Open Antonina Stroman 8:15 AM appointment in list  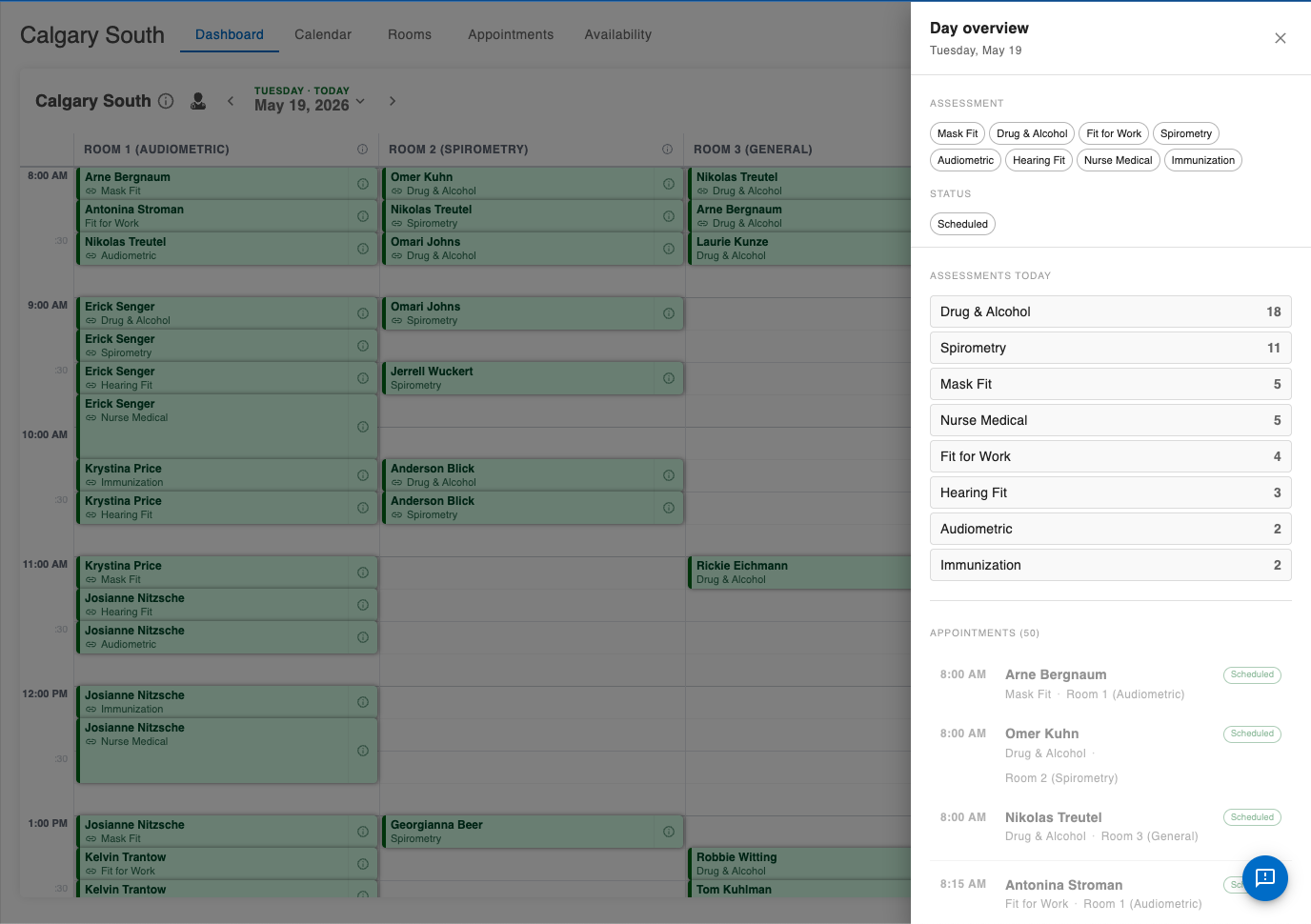[x=1111, y=894]
